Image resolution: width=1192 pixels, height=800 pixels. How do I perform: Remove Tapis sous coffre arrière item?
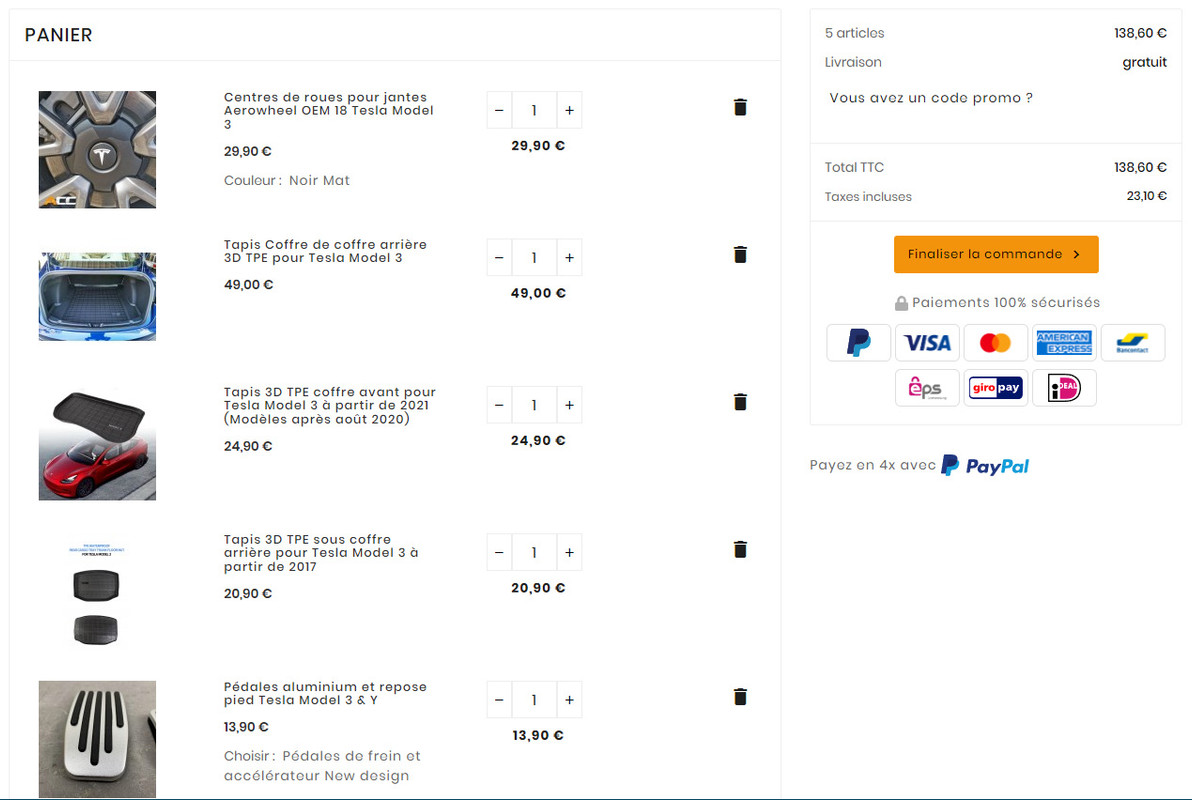tap(740, 550)
